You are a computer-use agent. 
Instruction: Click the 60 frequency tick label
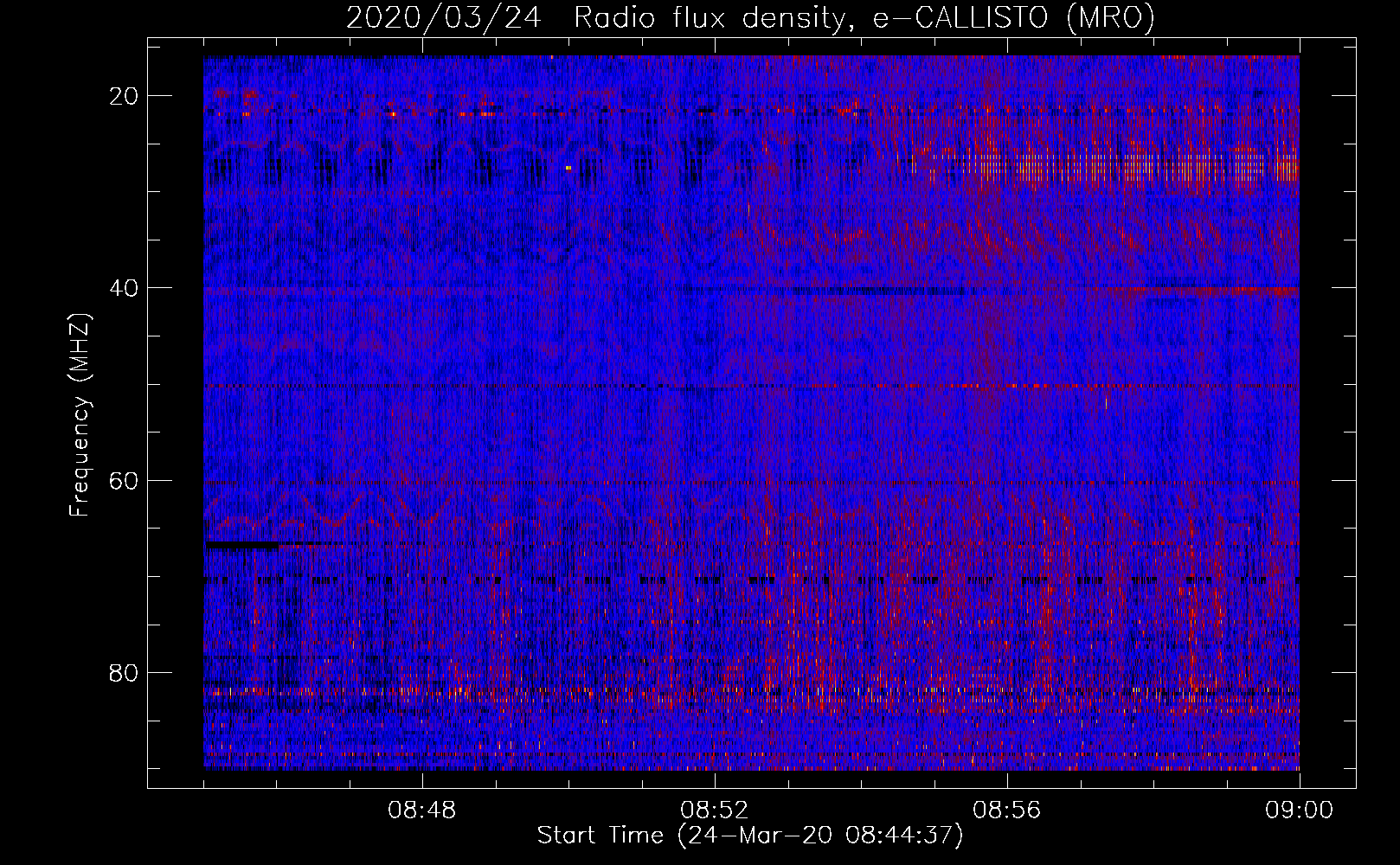(x=125, y=480)
